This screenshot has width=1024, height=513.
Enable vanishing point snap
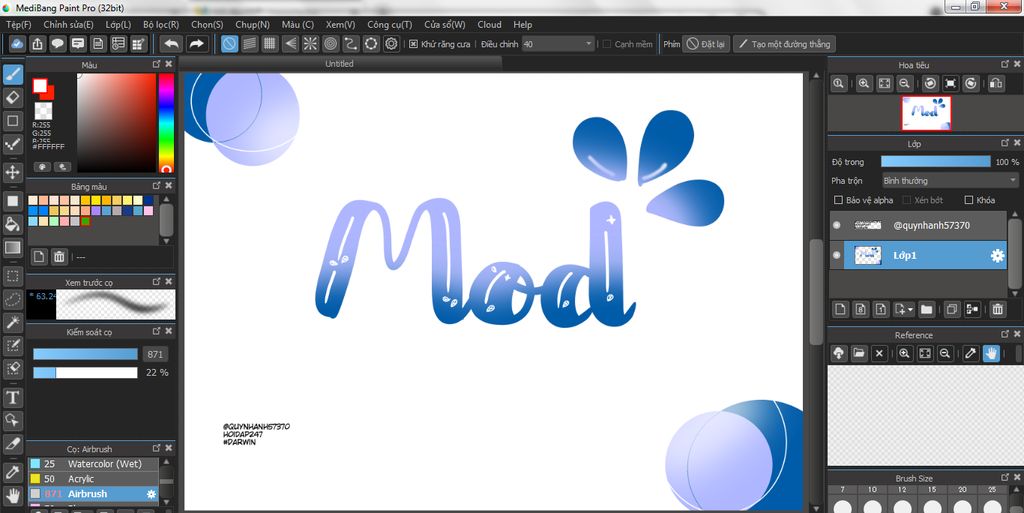(291, 44)
